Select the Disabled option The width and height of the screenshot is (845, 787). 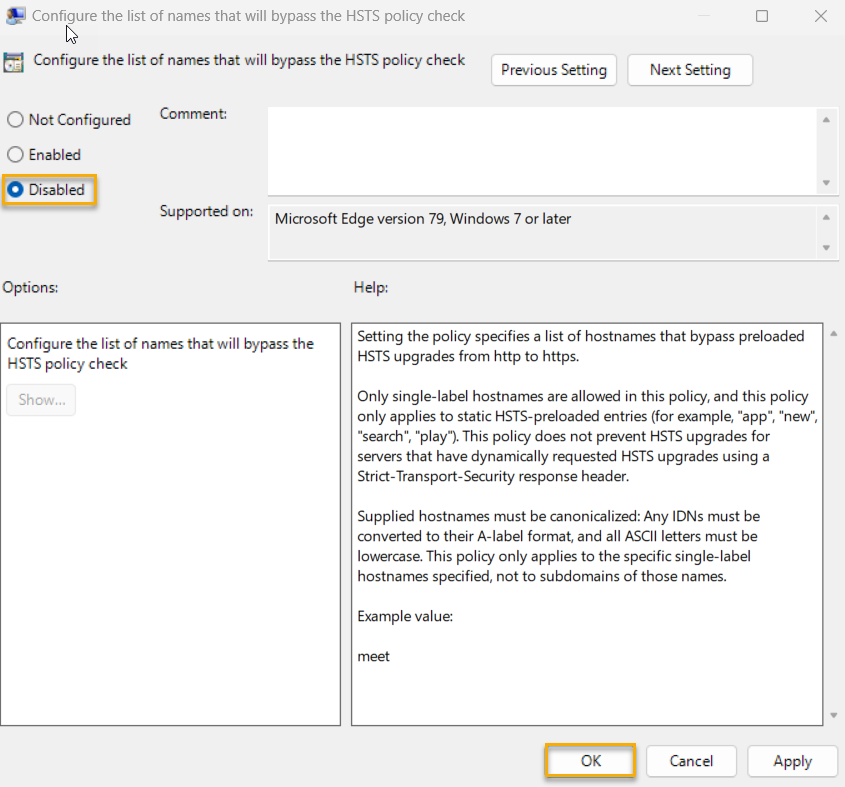point(15,189)
